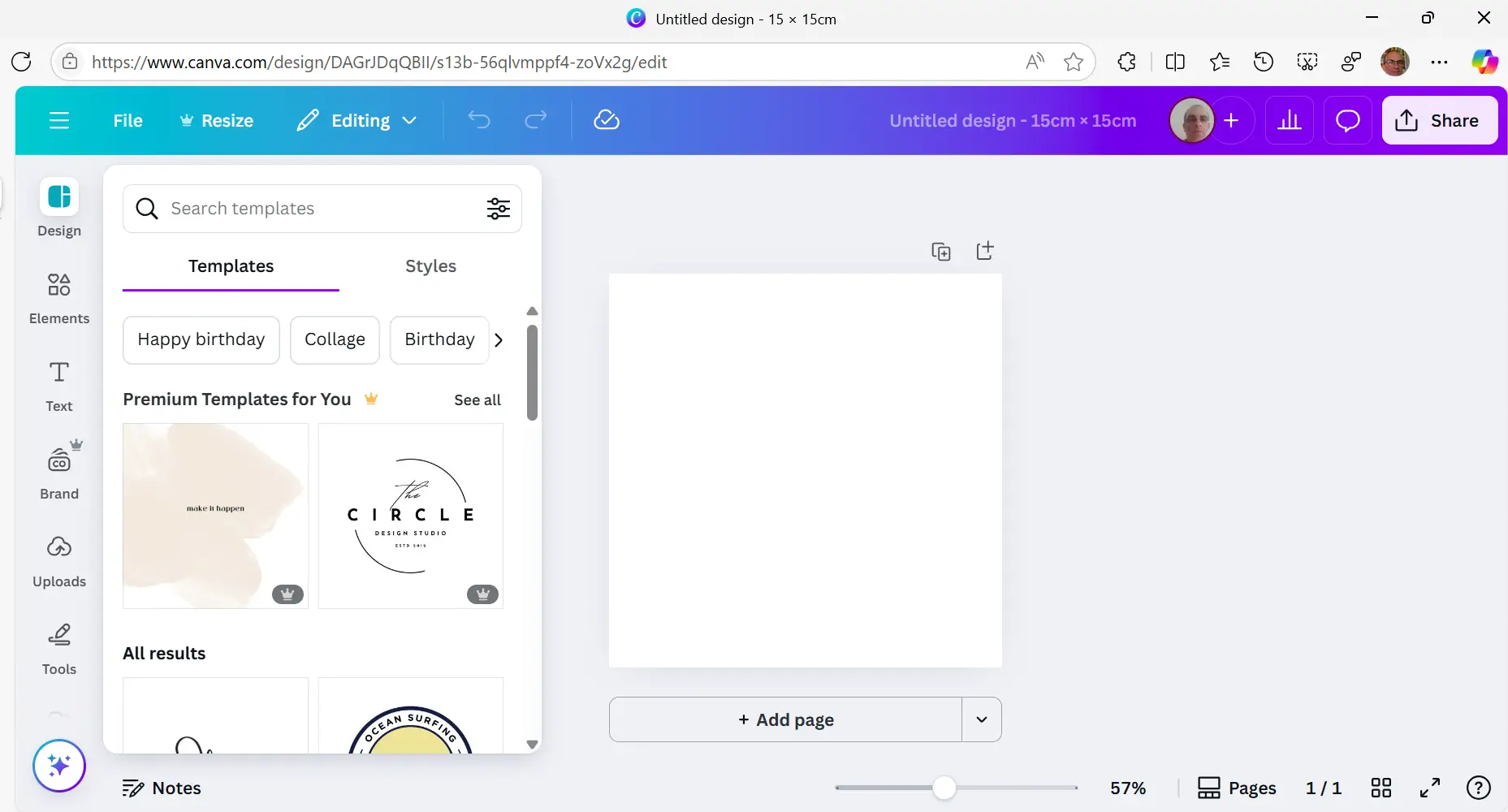Open the Resize menu
The width and height of the screenshot is (1508, 812).
217,121
